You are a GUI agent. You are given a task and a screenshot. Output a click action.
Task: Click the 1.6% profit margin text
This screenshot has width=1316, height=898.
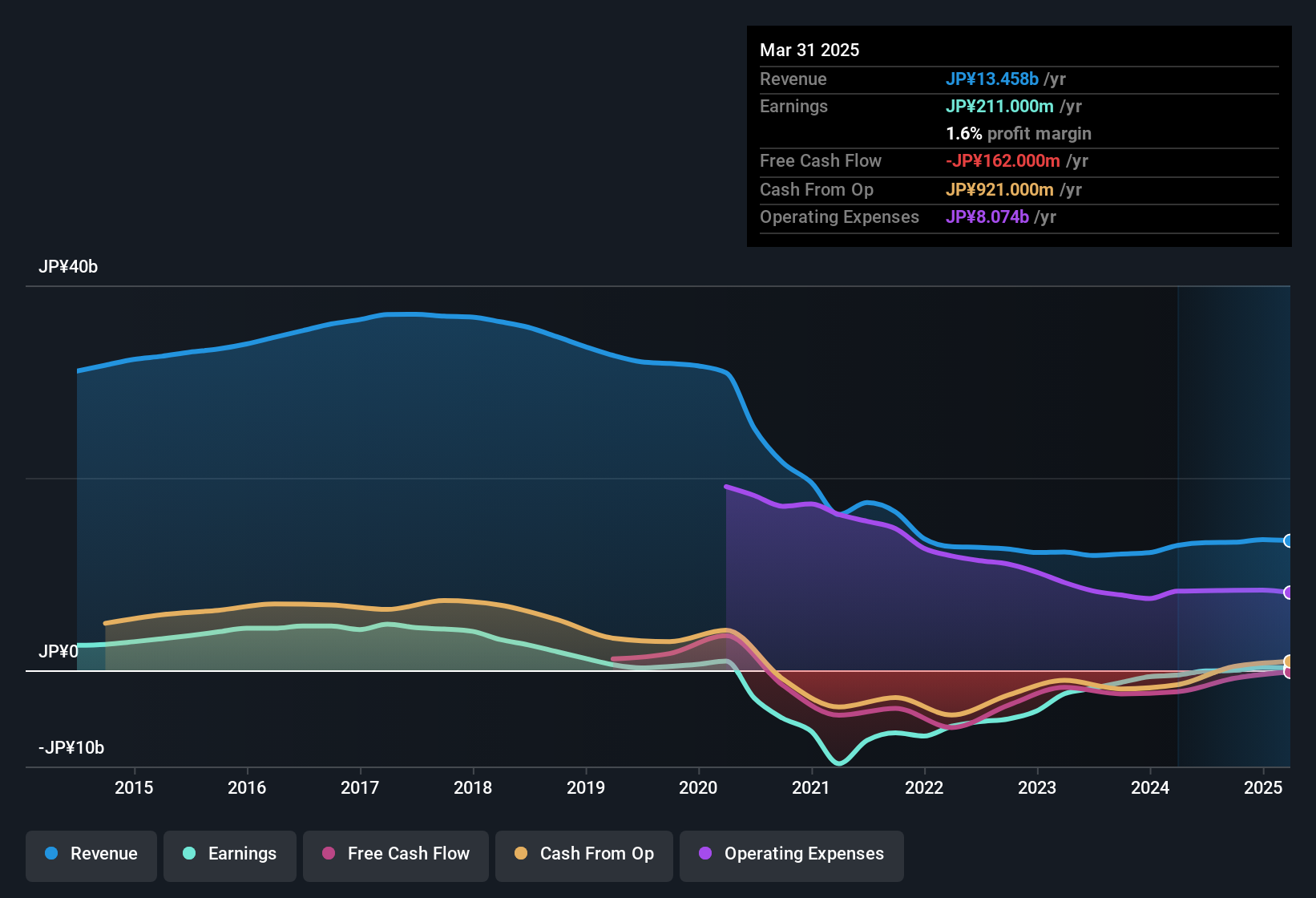coord(1019,133)
